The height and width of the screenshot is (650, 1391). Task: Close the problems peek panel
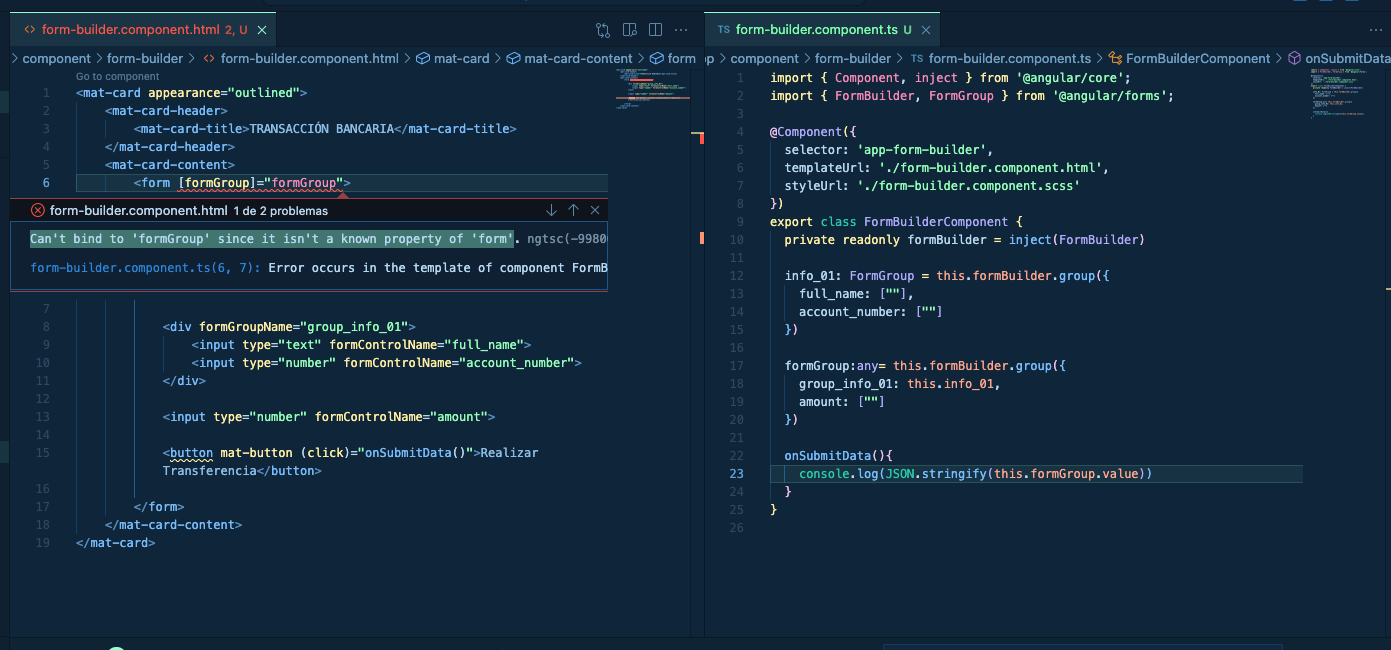(595, 210)
